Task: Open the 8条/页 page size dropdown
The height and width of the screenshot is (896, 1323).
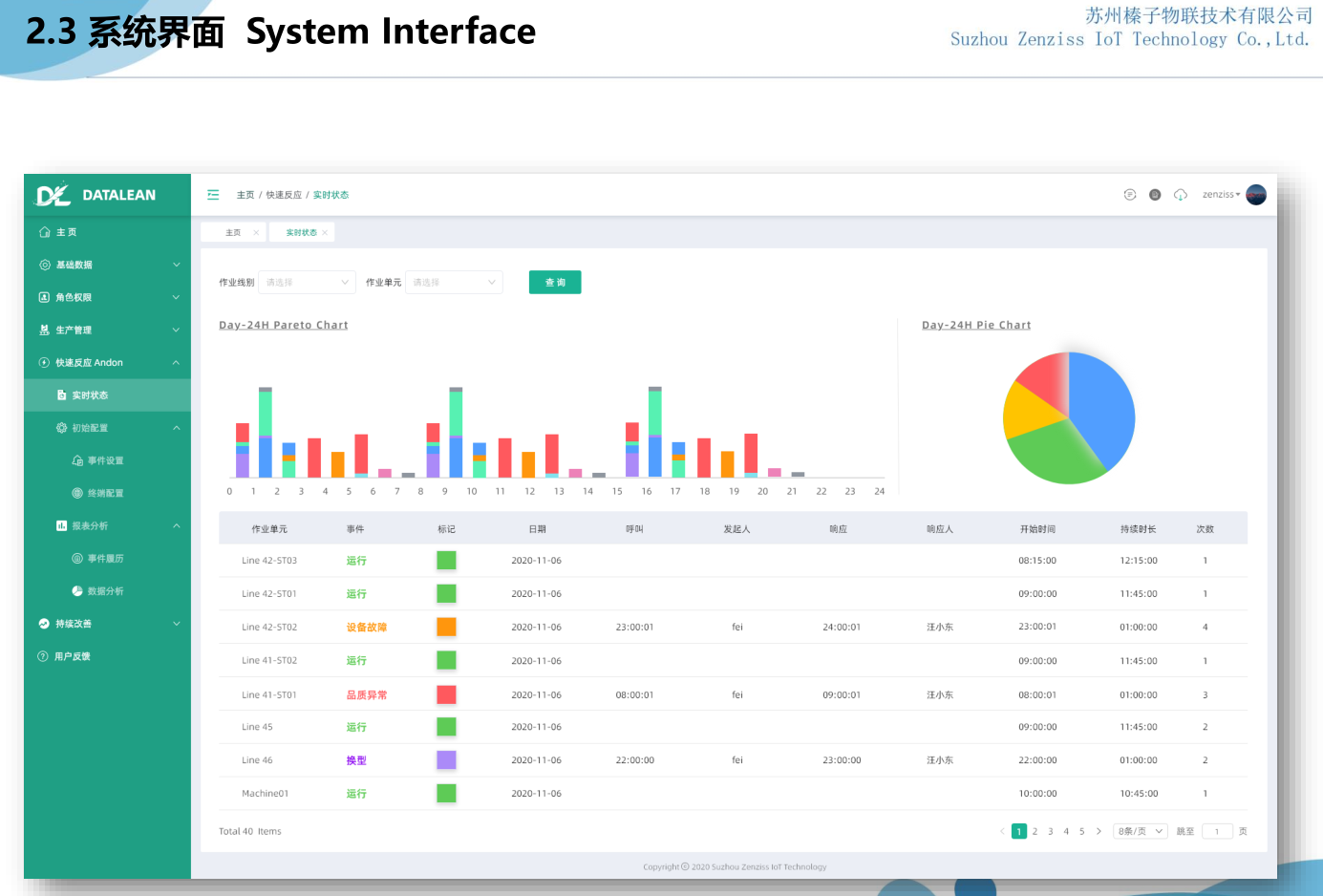Action: tap(1141, 831)
